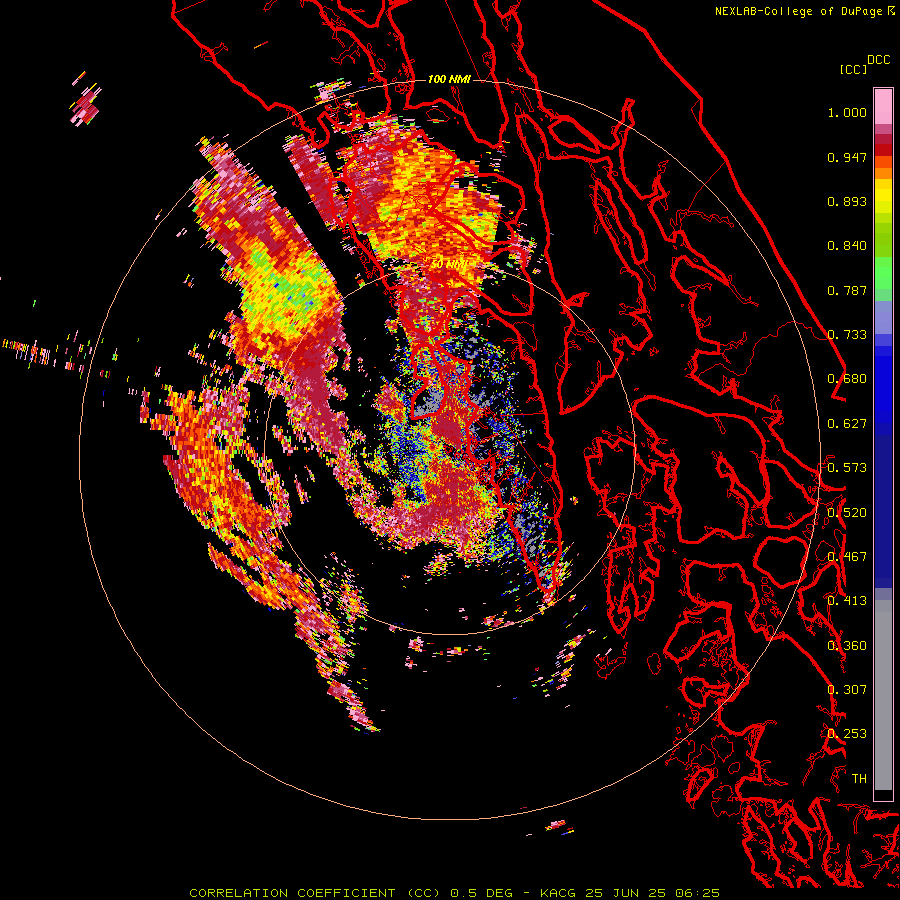Screen dimensions: 900x900
Task: Click the 0.413 scale value
Action: 847,601
